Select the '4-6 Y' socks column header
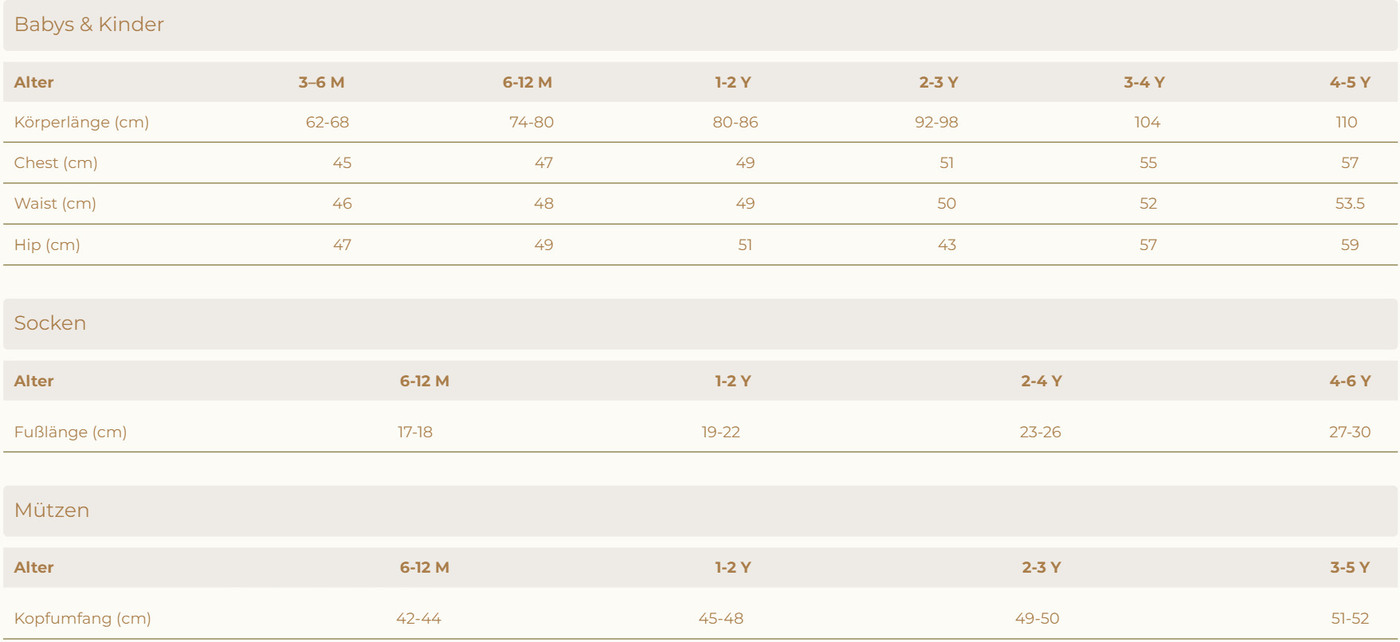The image size is (1400, 642). point(1349,381)
